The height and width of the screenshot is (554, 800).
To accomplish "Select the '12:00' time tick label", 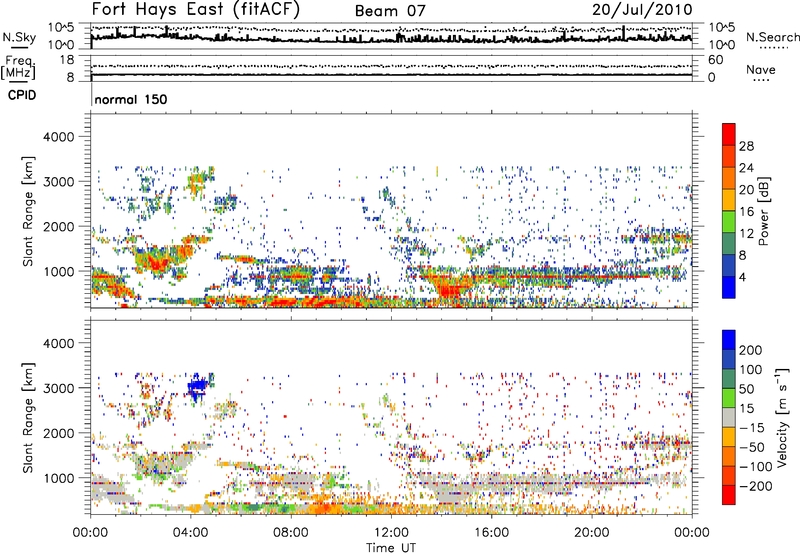I will (391, 533).
